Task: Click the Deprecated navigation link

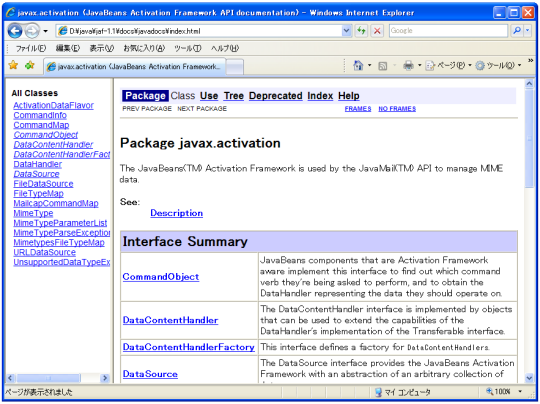Action: tap(276, 96)
